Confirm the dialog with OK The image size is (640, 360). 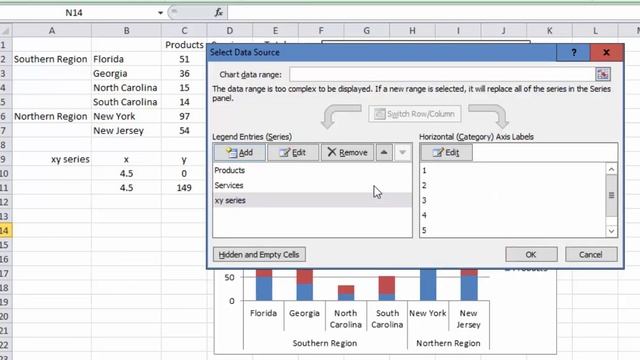[531, 254]
